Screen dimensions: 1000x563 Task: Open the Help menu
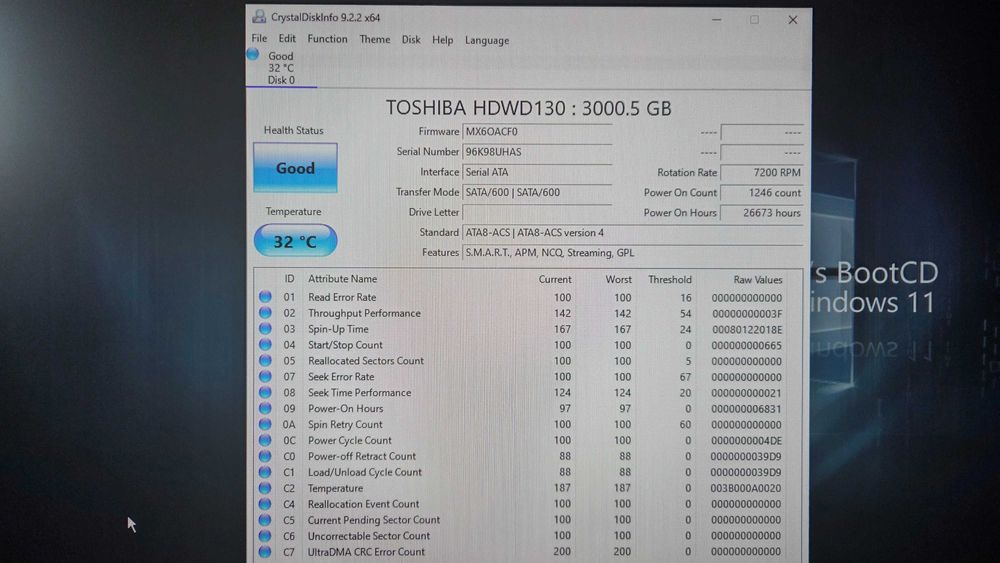[x=443, y=40]
